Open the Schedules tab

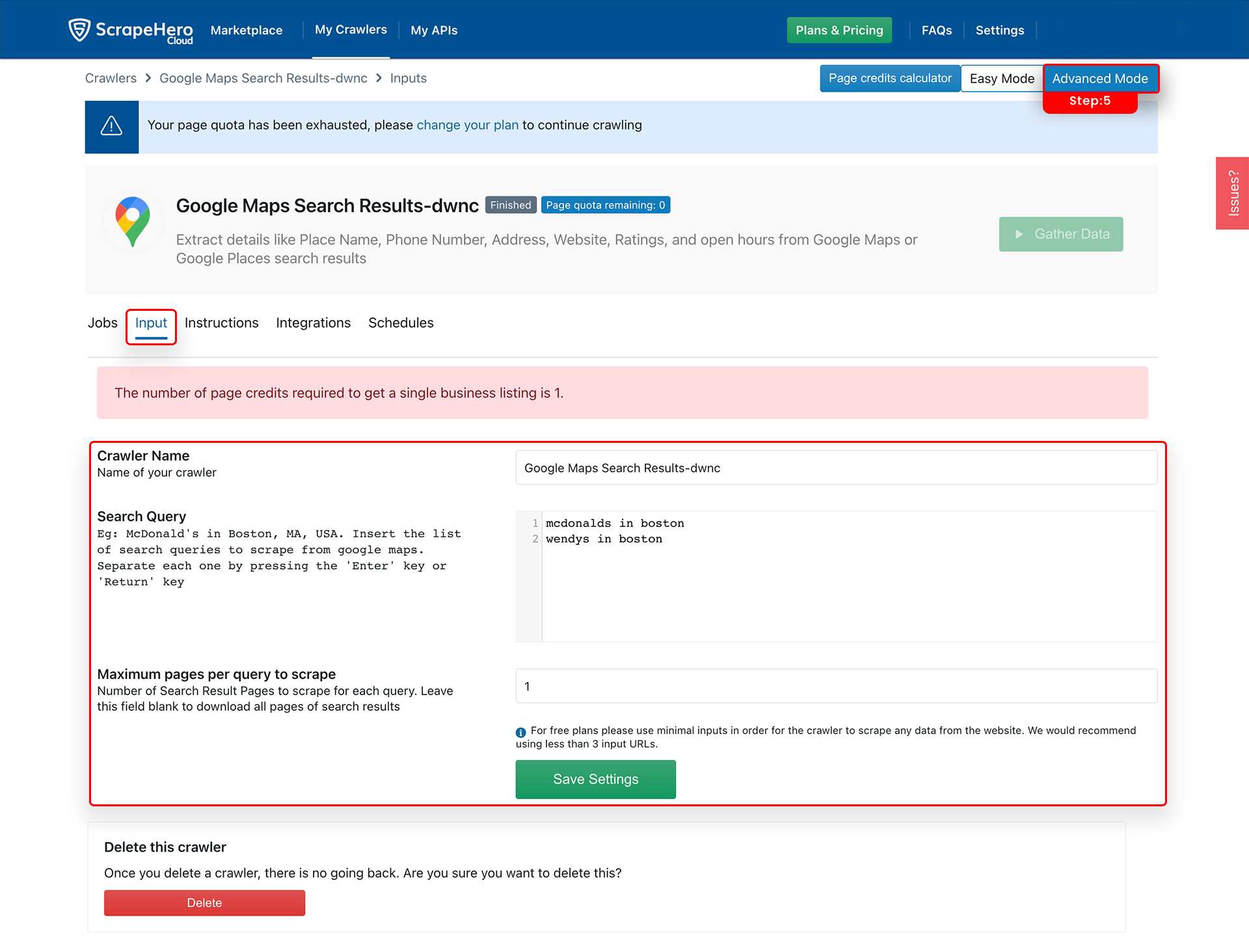401,323
